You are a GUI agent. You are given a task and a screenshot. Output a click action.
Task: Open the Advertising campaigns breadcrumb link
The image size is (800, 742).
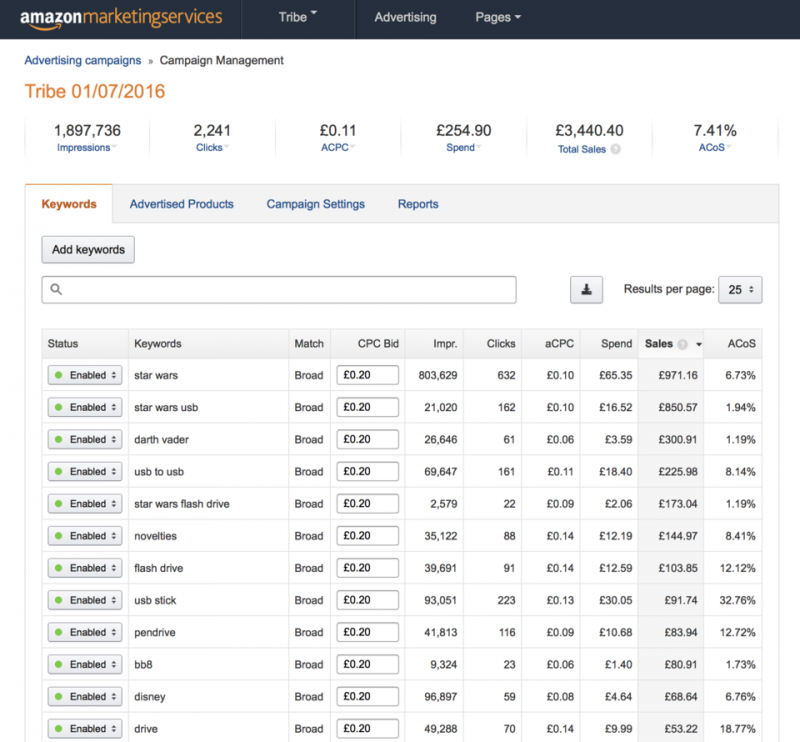click(x=83, y=60)
